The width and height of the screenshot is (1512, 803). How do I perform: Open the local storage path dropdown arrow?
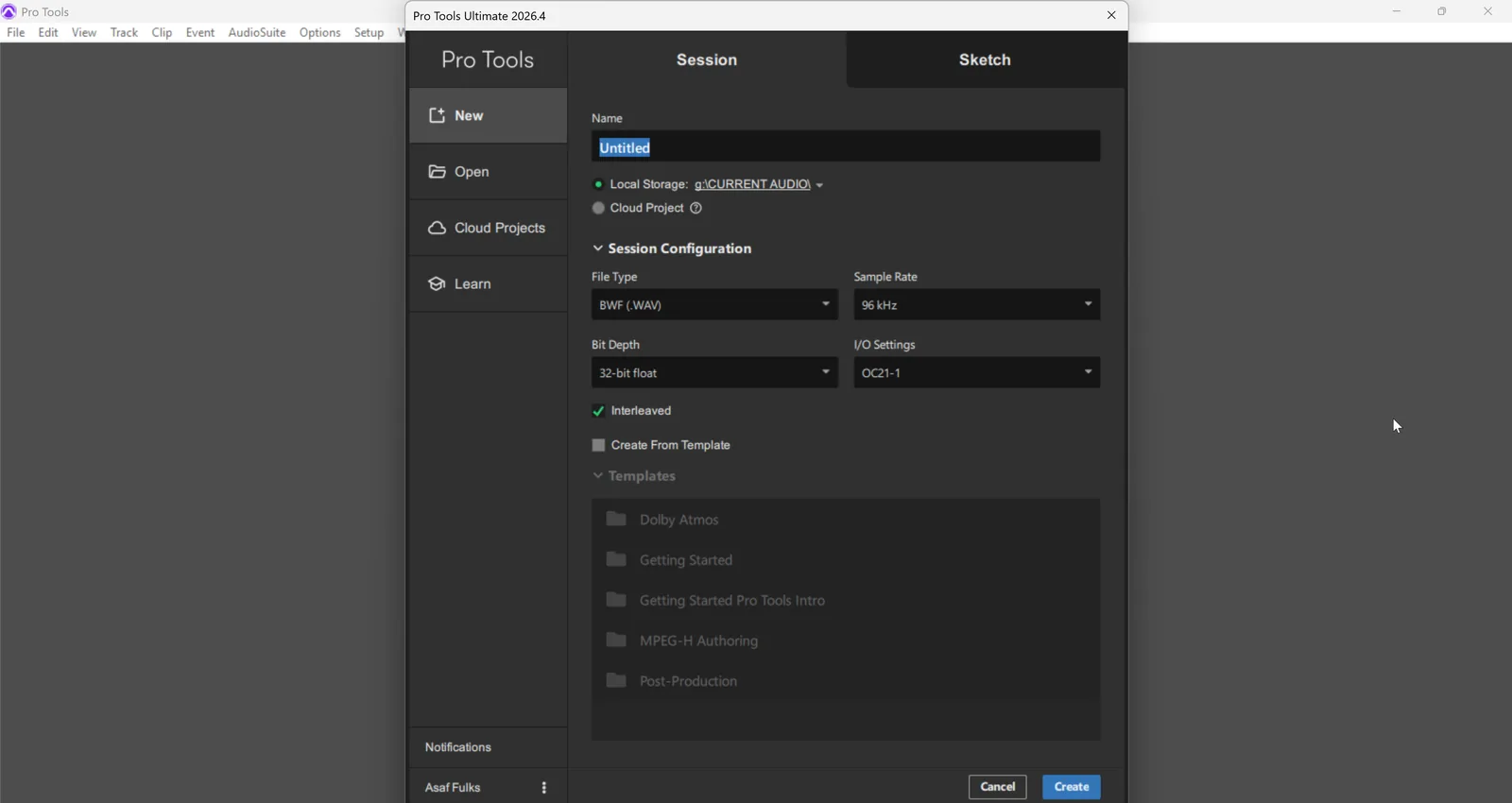[820, 185]
